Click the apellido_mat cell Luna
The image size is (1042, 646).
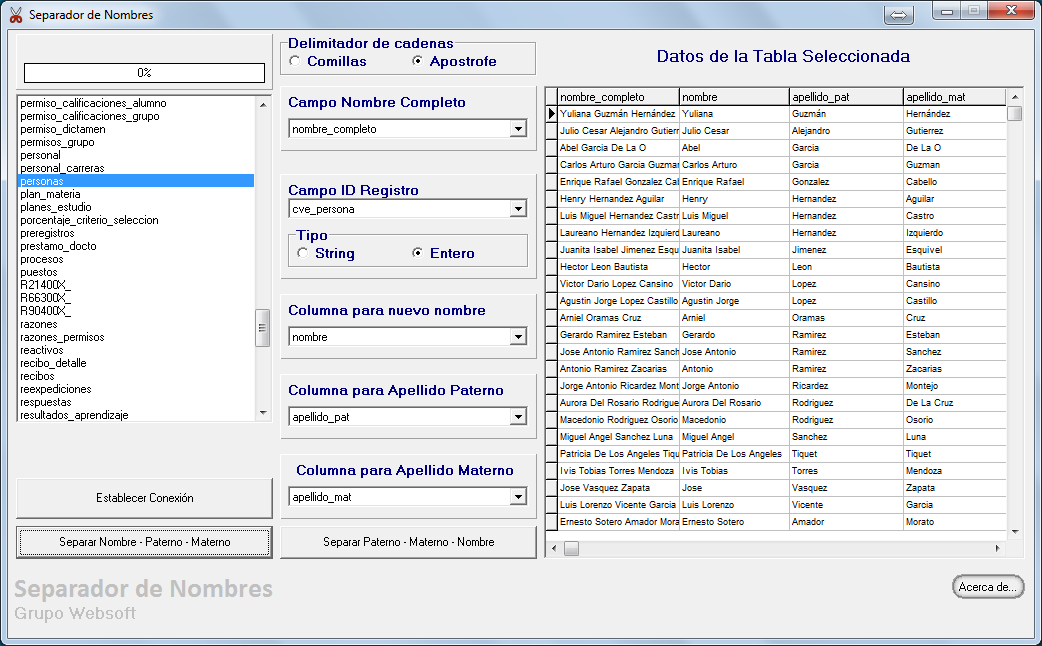955,437
